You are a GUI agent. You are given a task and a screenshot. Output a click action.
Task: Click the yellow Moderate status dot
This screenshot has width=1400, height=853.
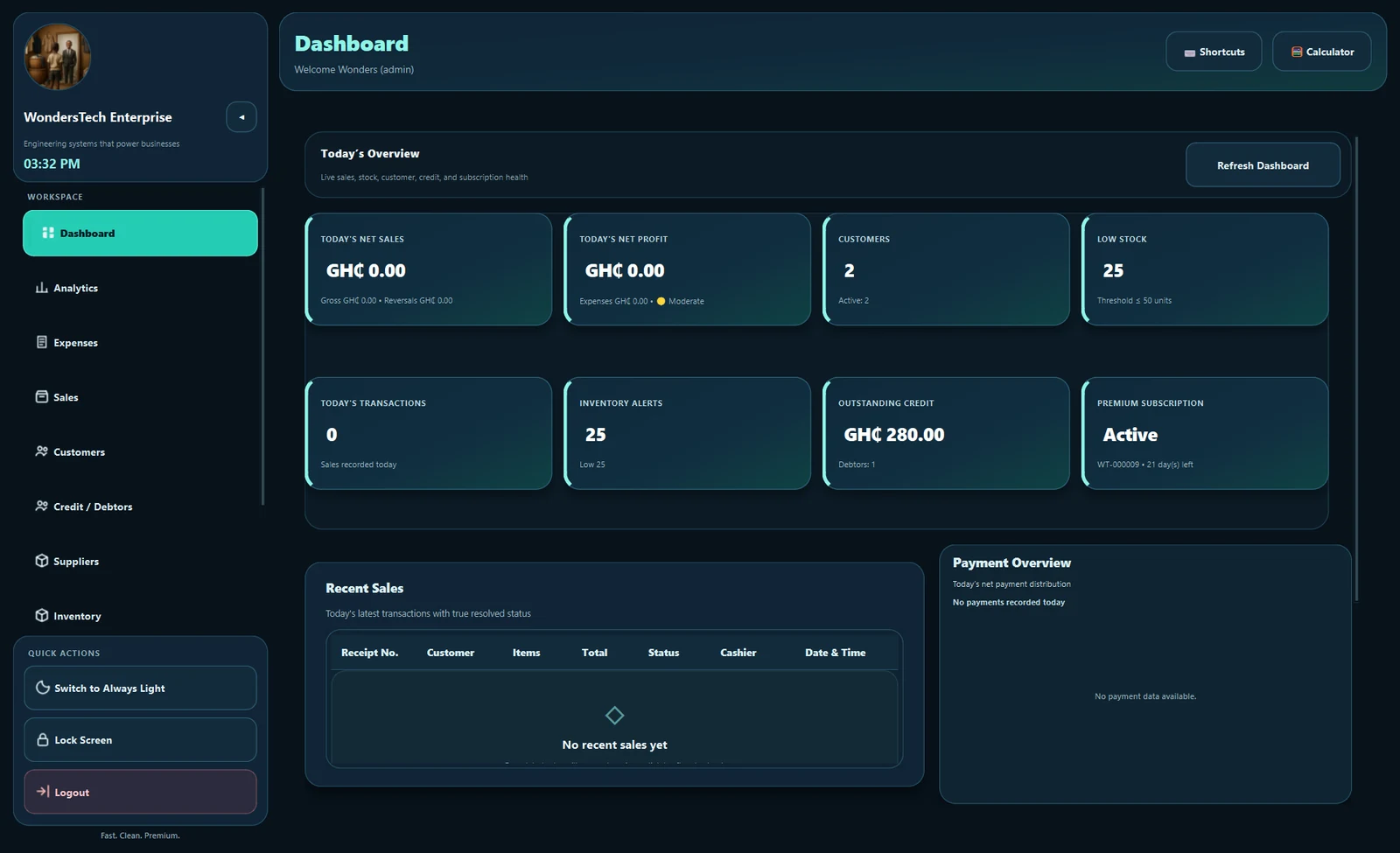click(661, 301)
